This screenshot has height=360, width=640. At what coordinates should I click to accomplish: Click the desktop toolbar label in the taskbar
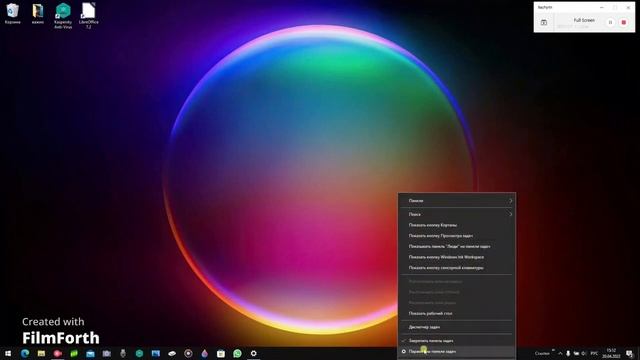point(542,353)
